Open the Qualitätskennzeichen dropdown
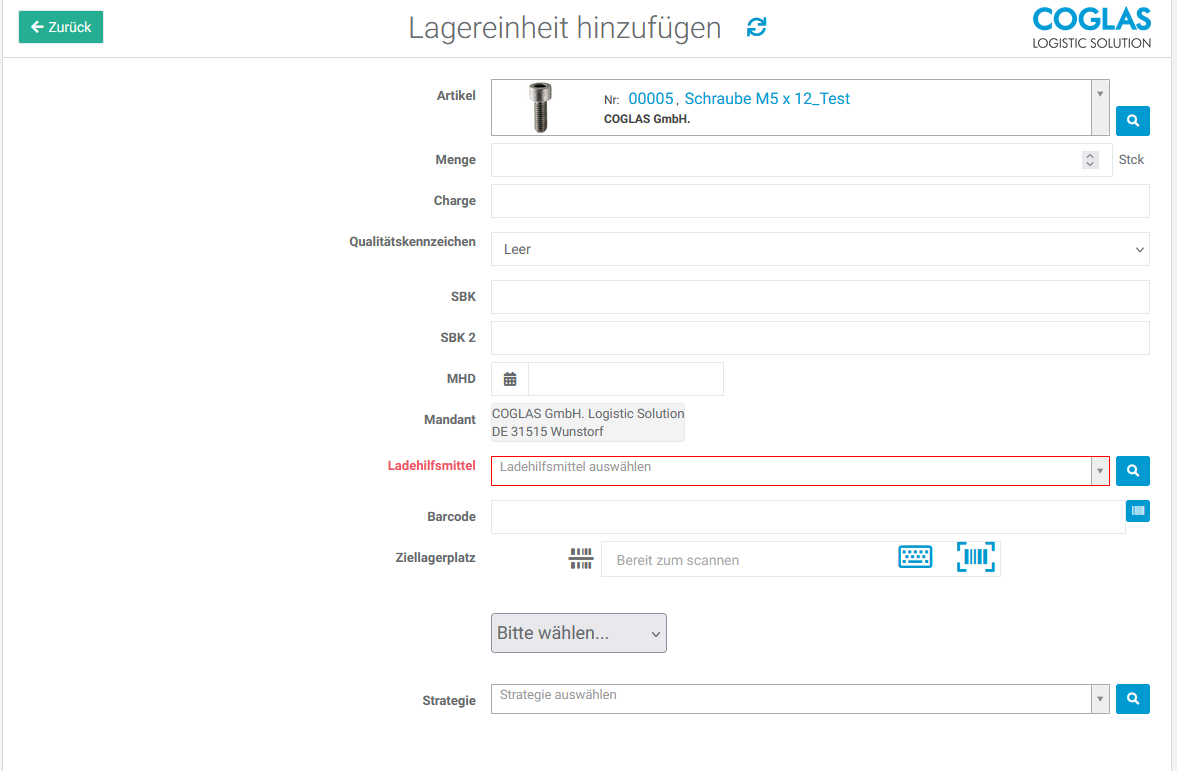Screen dimensions: 1177x771 coord(819,249)
